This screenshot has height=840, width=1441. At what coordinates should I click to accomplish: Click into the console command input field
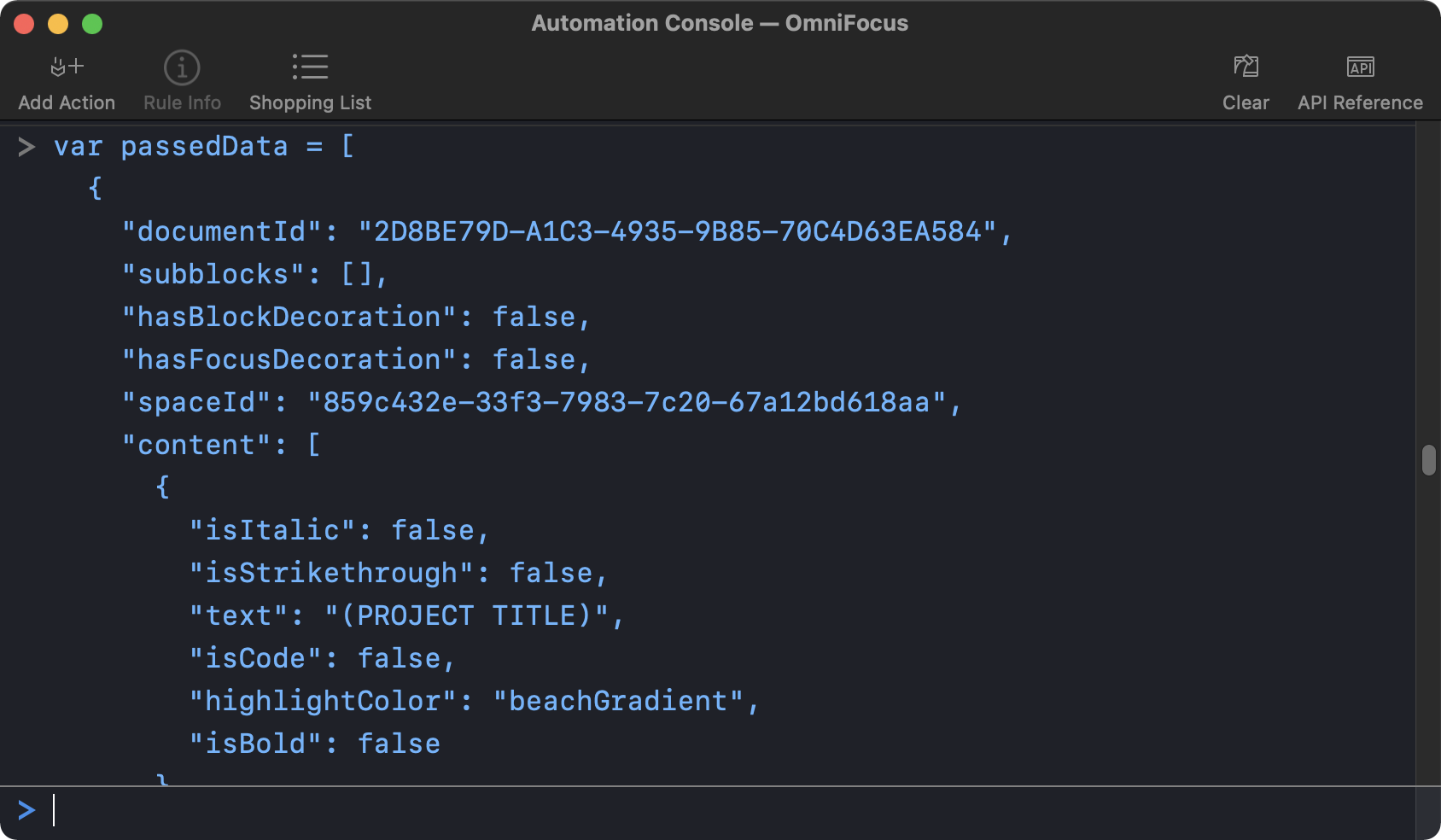[683, 810]
